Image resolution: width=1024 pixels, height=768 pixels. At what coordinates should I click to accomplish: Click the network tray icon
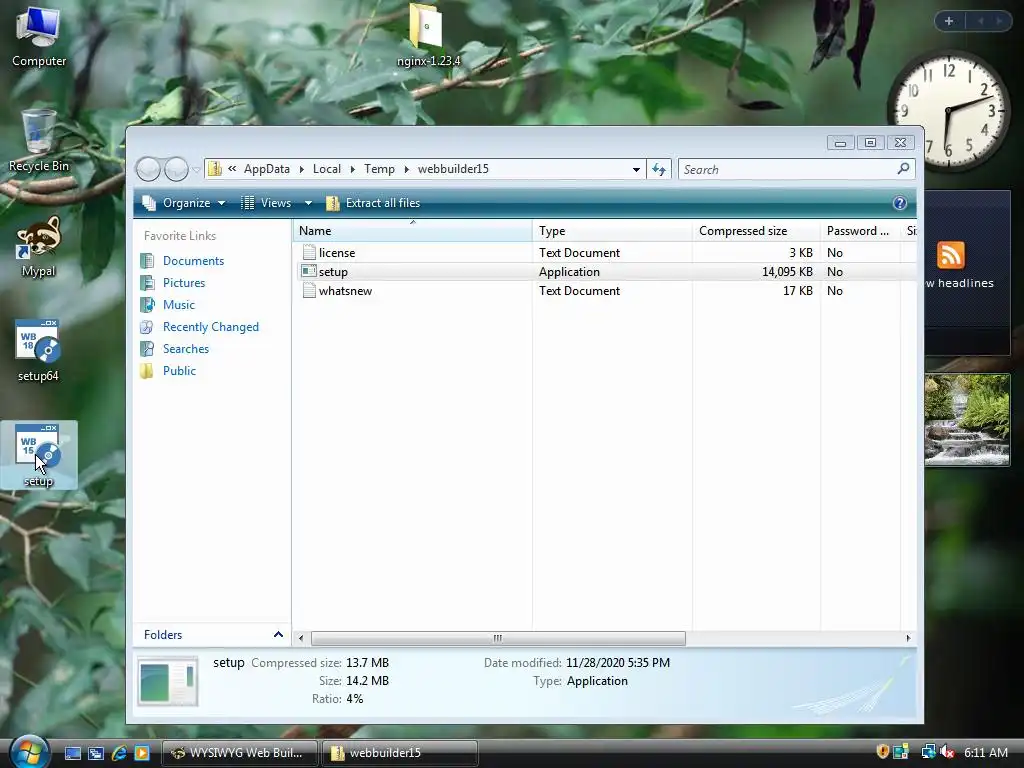pos(927,752)
